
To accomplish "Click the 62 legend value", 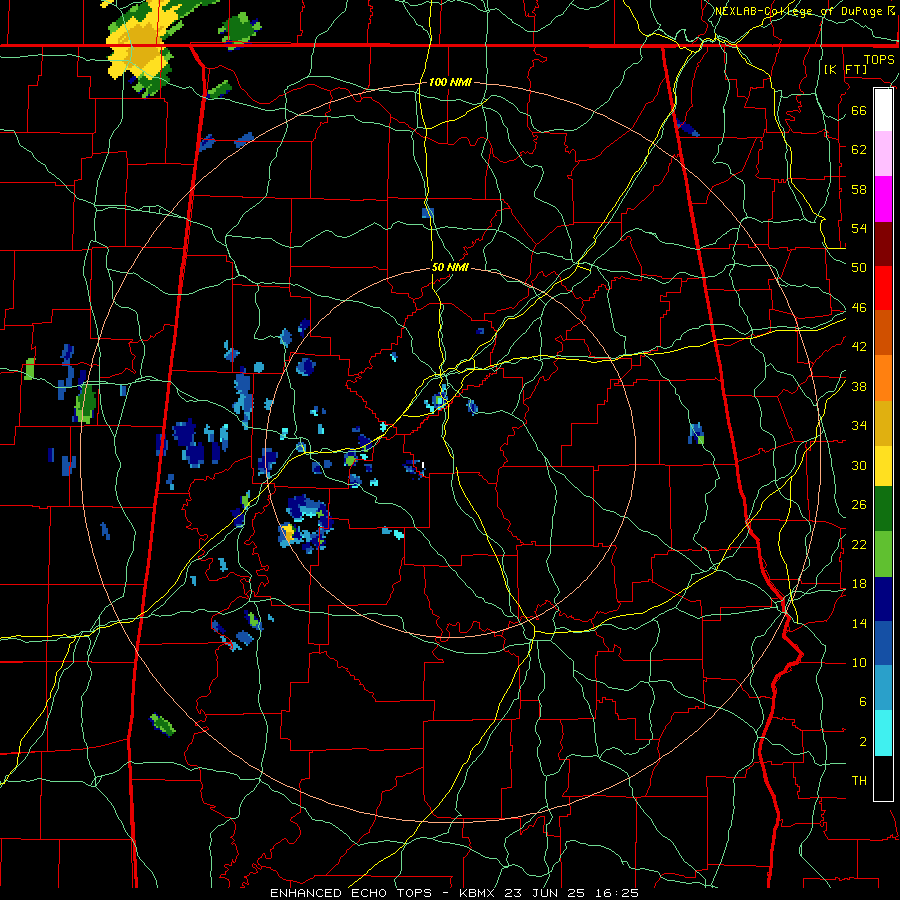I will (x=859, y=149).
